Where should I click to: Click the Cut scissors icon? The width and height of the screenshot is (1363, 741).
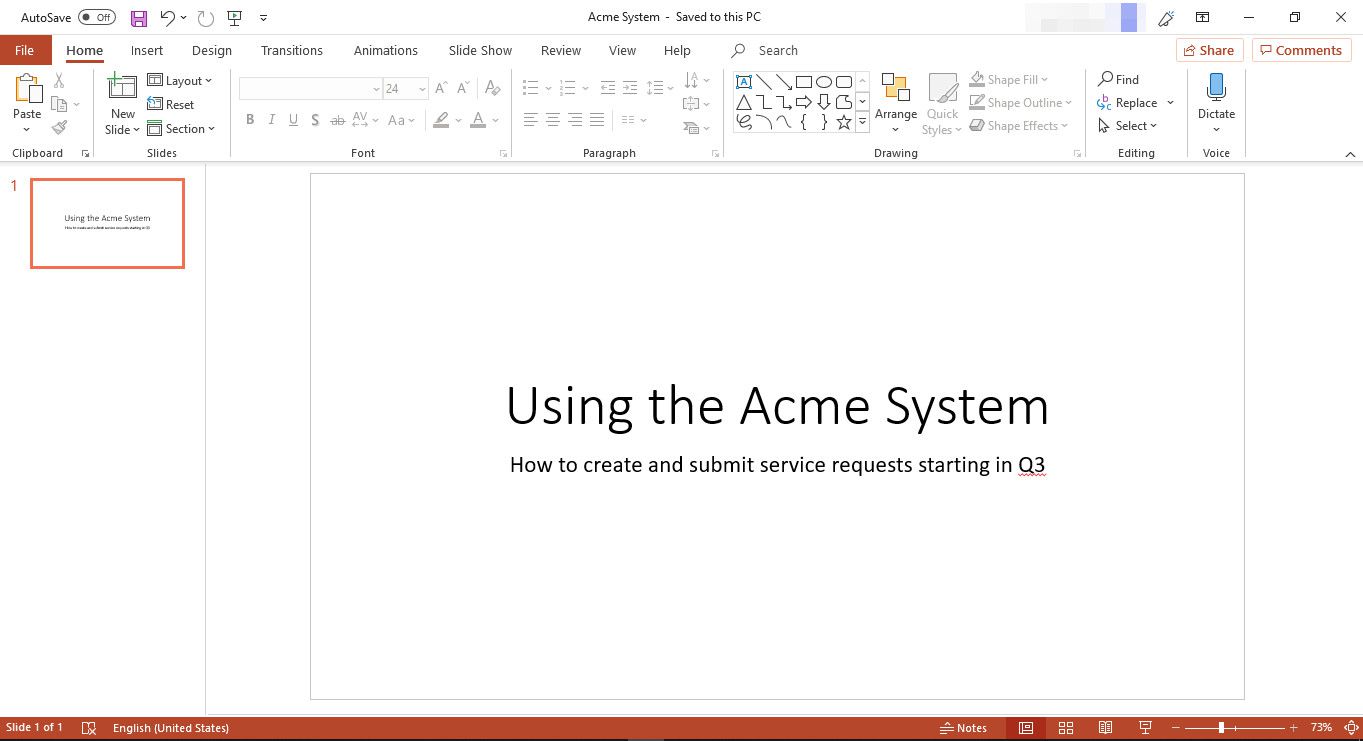pyautogui.click(x=59, y=80)
